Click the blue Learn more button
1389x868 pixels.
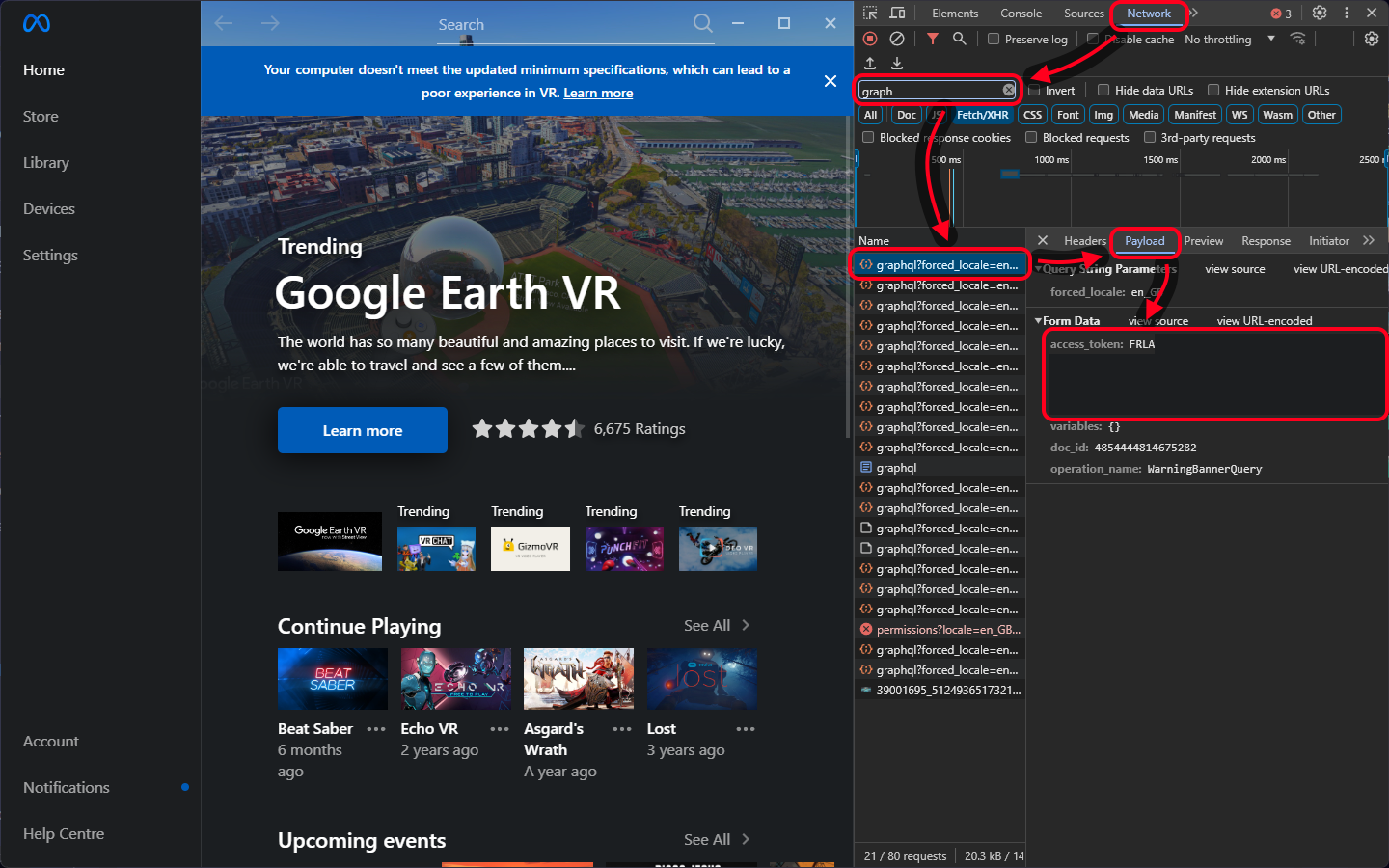click(x=363, y=430)
